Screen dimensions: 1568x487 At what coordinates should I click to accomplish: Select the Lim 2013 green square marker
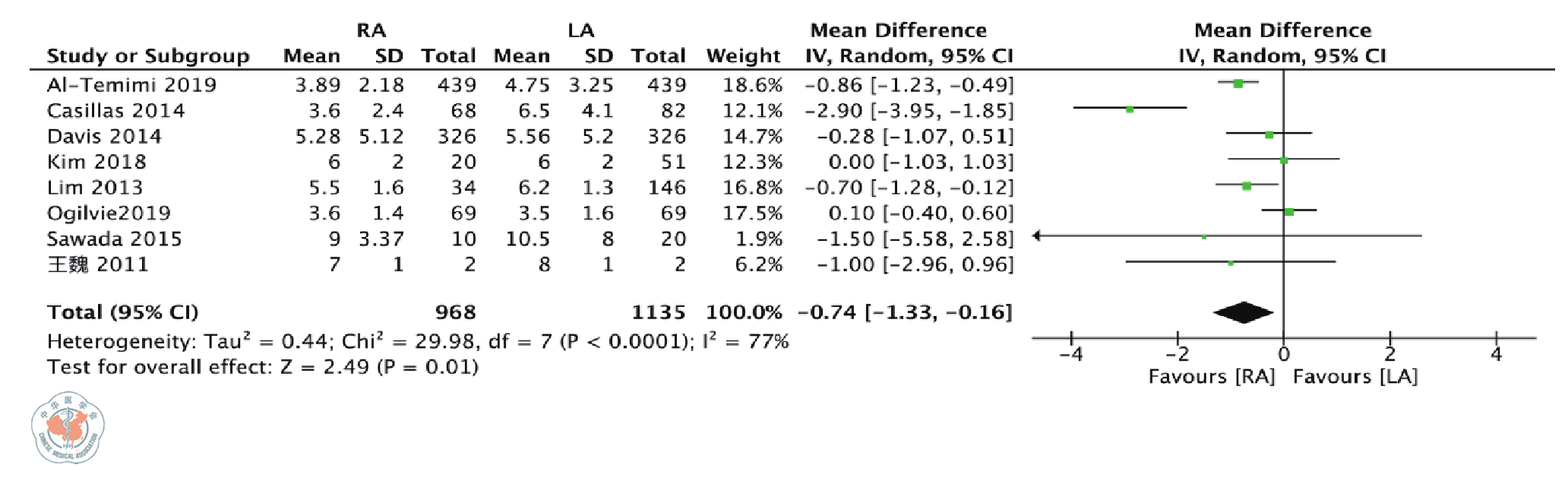tap(1247, 186)
